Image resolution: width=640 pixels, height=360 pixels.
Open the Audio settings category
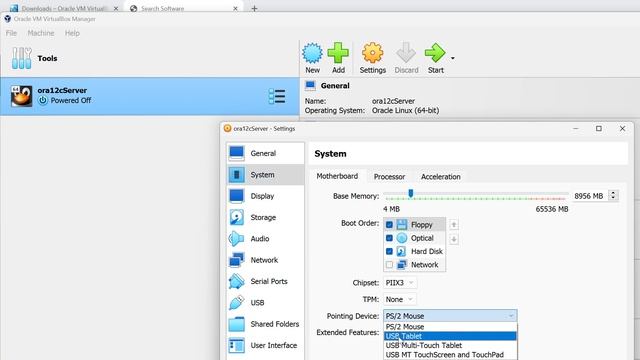[265, 238]
